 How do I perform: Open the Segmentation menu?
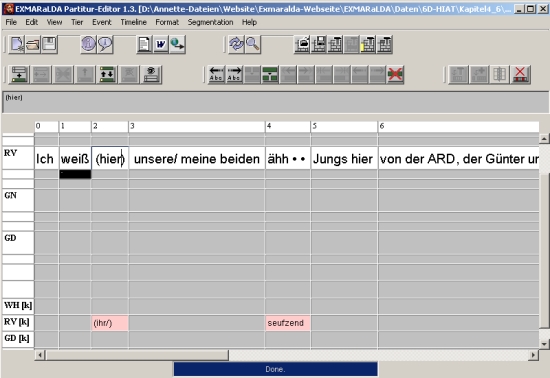point(210,22)
